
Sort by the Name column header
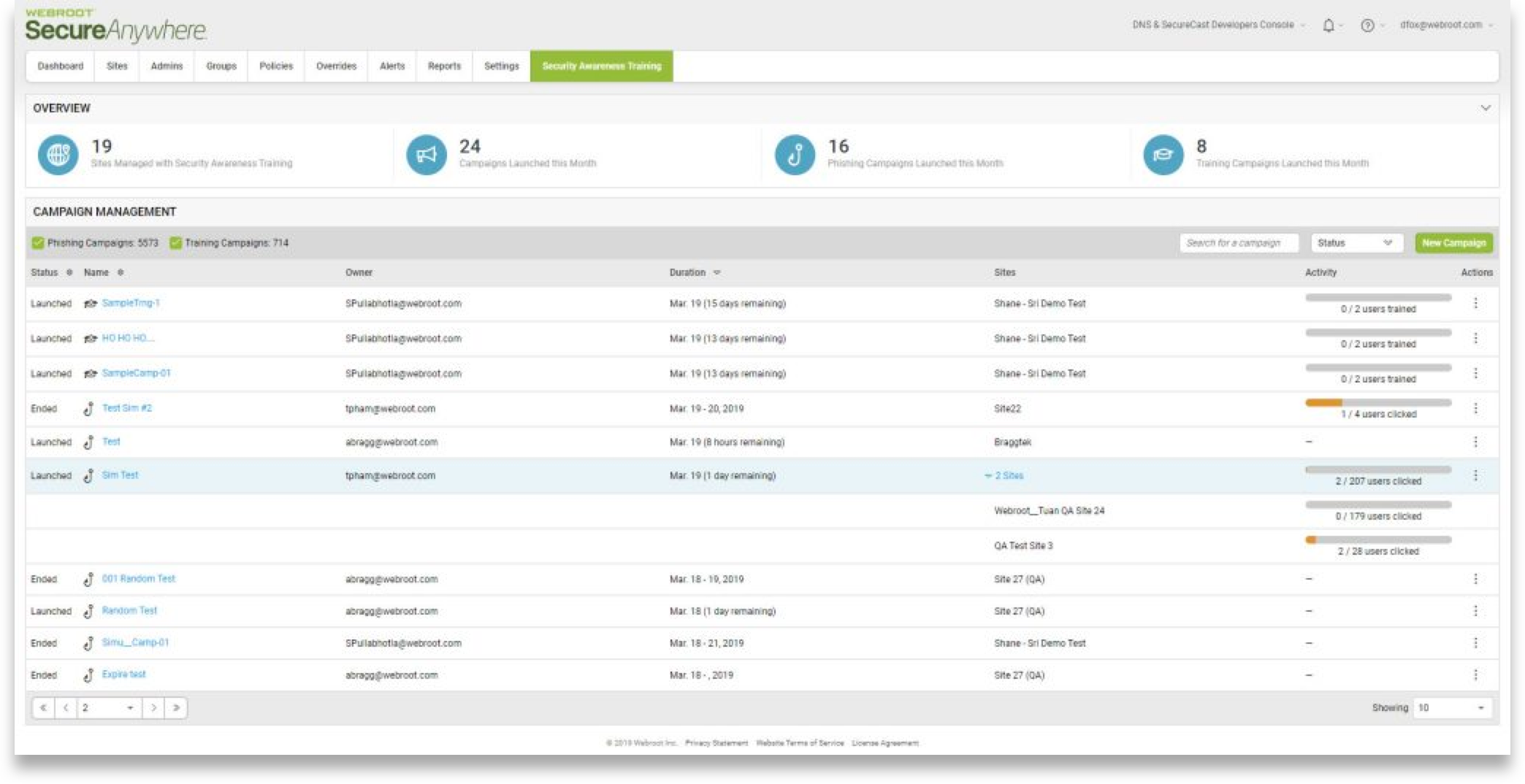103,272
